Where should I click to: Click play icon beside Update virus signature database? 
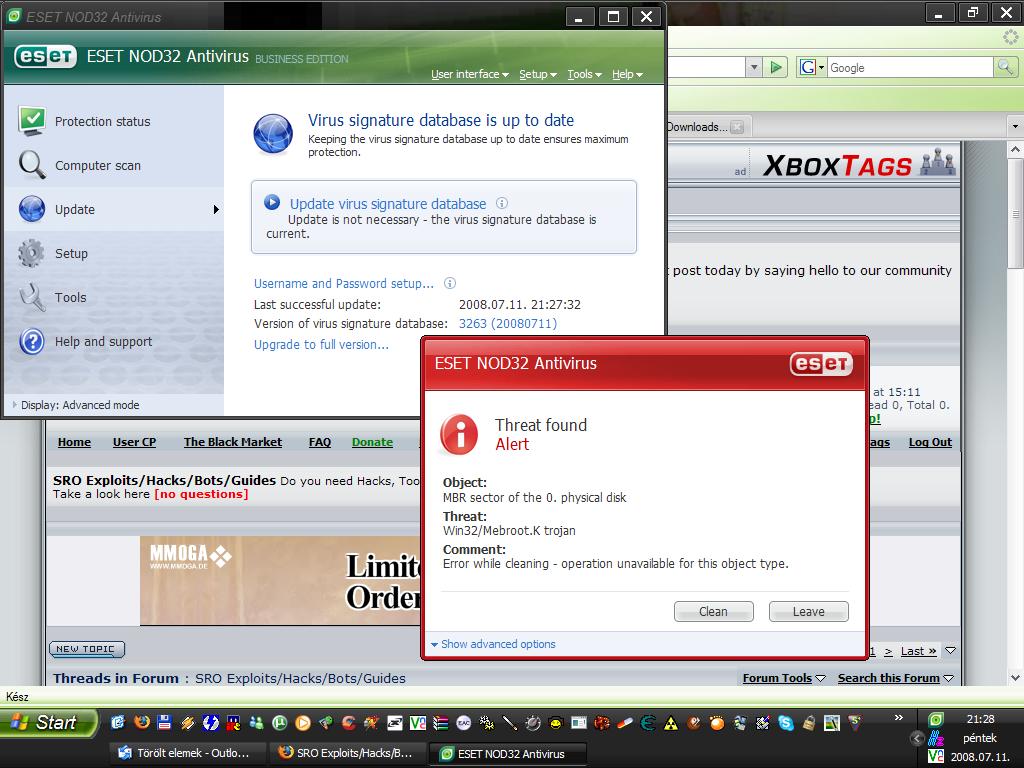pyautogui.click(x=272, y=202)
